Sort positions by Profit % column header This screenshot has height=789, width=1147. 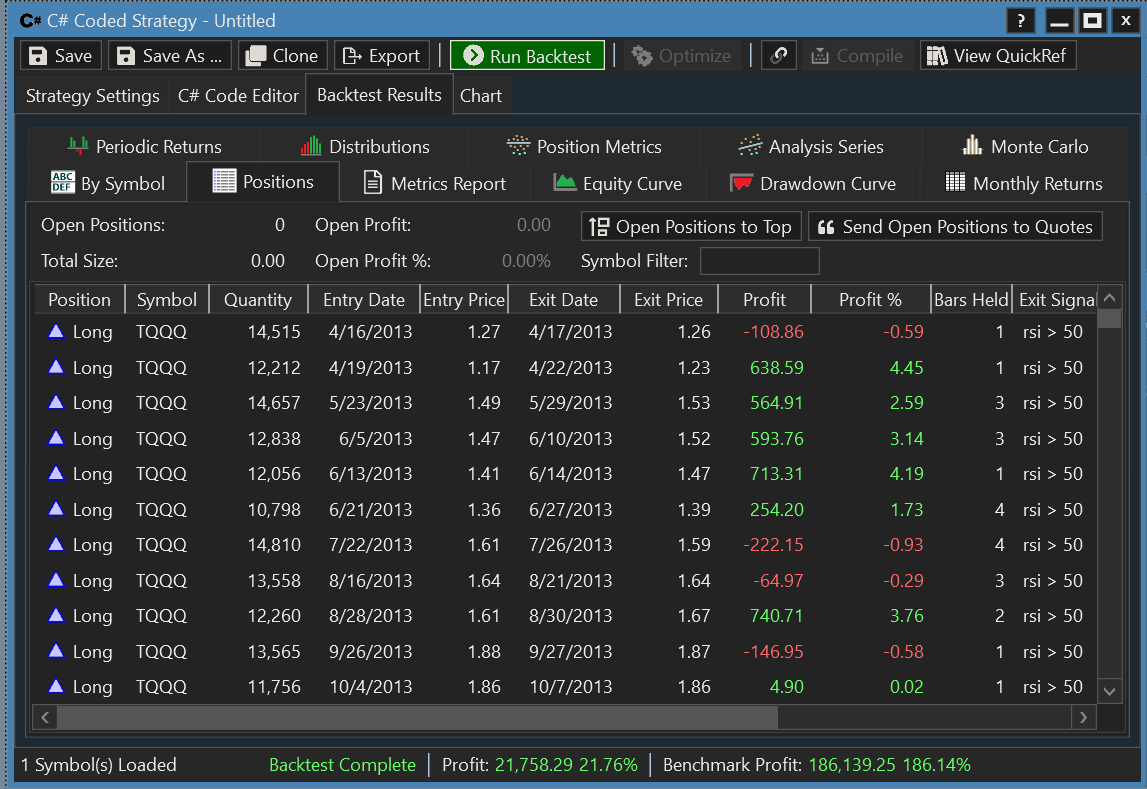coord(870,300)
